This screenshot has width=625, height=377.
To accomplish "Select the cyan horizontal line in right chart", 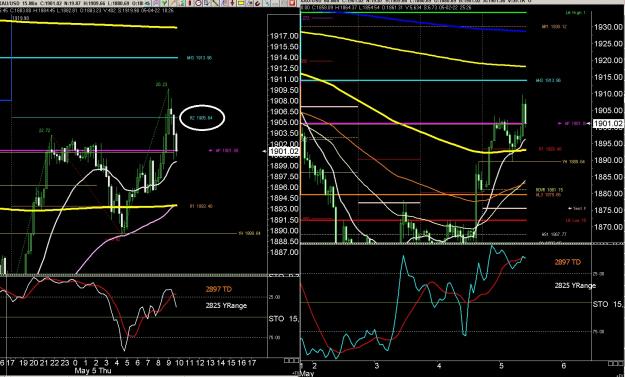I will (414, 81).
